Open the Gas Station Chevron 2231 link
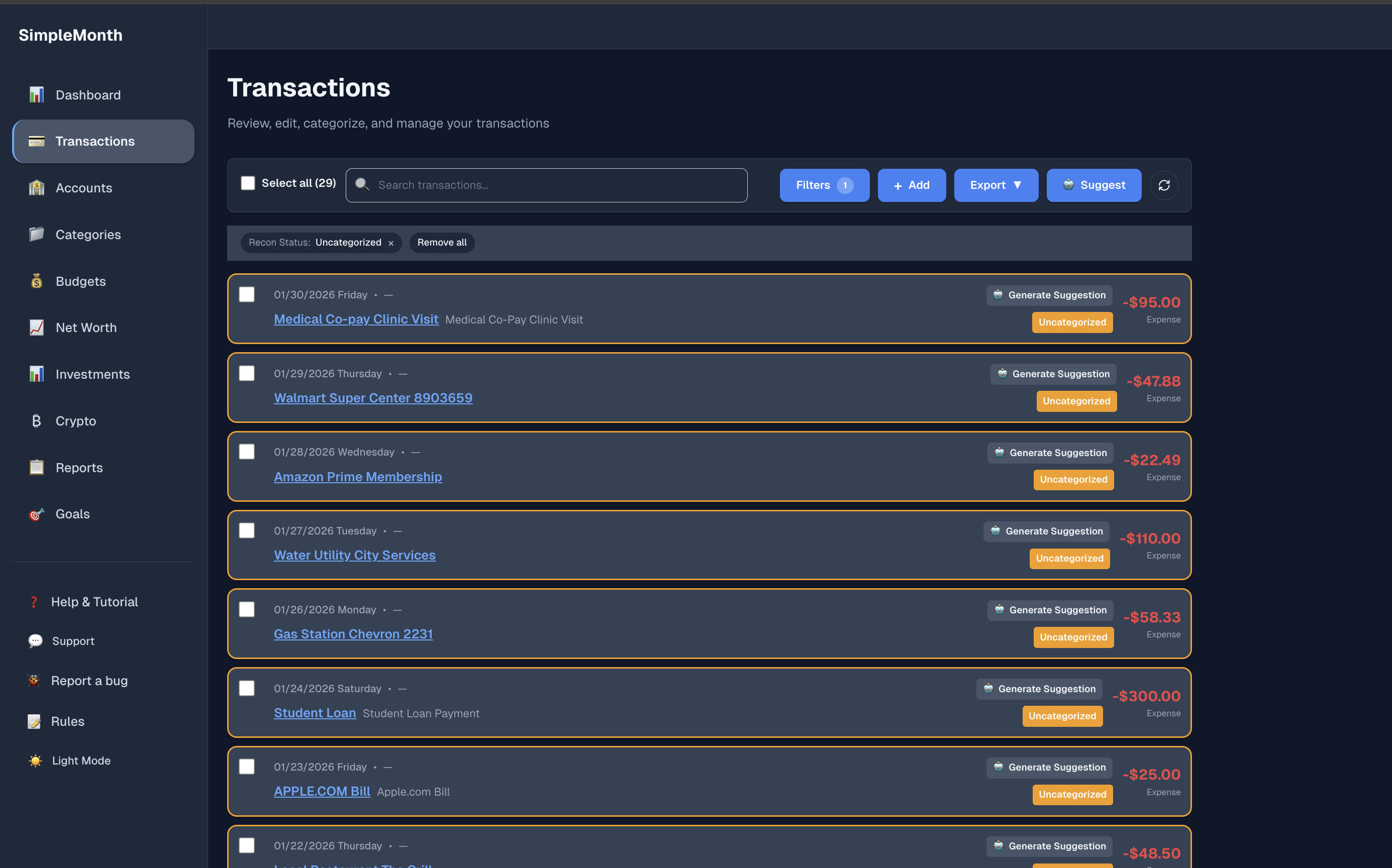The image size is (1392, 868). [353, 634]
